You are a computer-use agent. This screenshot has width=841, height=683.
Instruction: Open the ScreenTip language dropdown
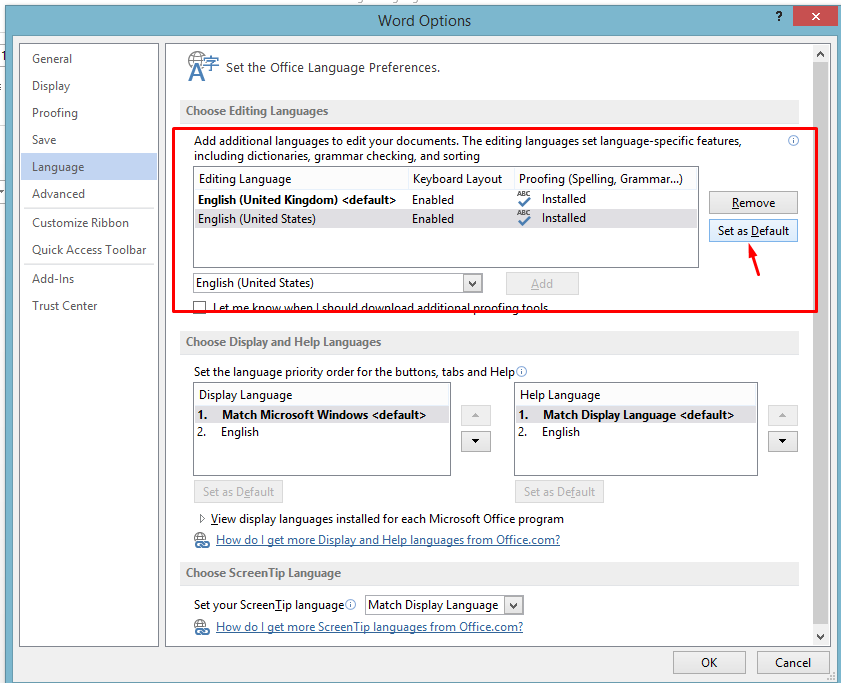pyautogui.click(x=513, y=605)
